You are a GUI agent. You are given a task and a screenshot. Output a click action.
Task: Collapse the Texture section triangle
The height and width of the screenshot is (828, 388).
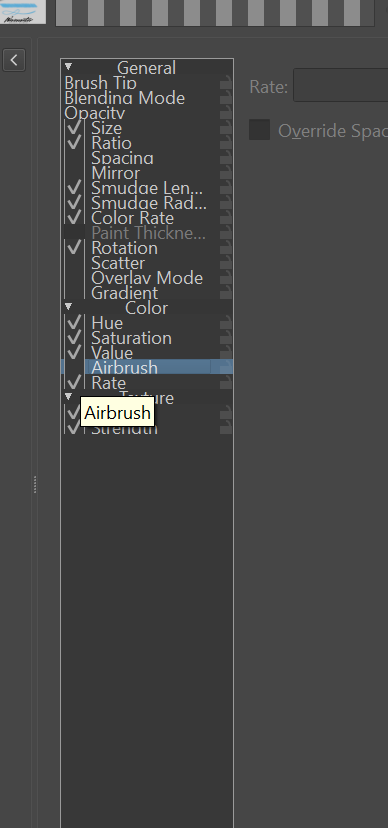click(68, 396)
